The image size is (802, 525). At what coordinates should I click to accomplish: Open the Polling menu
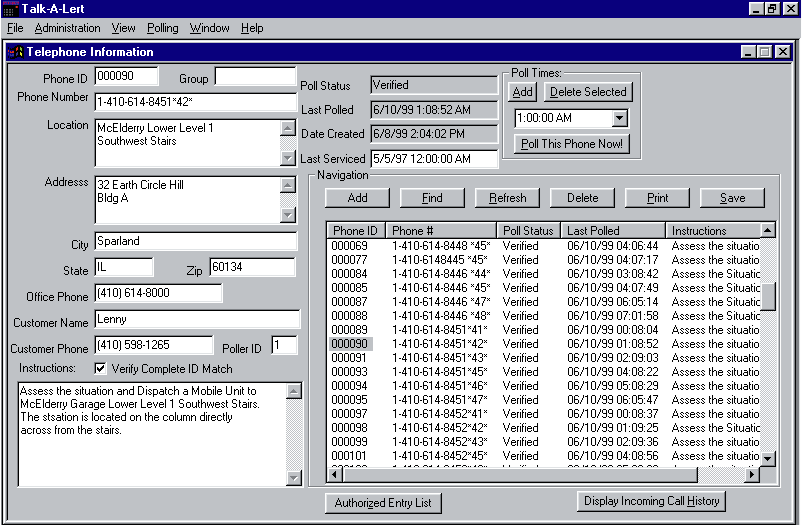point(163,28)
